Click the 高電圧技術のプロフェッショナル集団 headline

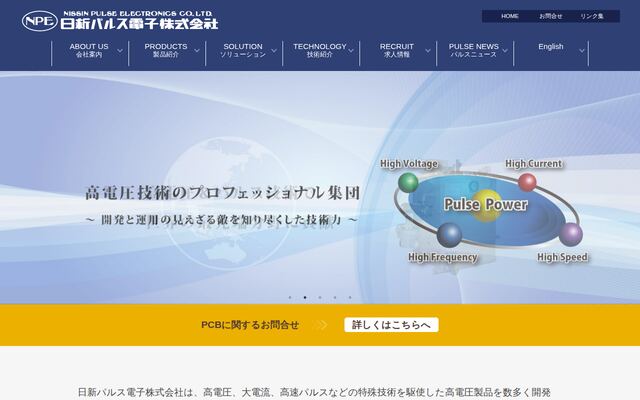(x=222, y=193)
